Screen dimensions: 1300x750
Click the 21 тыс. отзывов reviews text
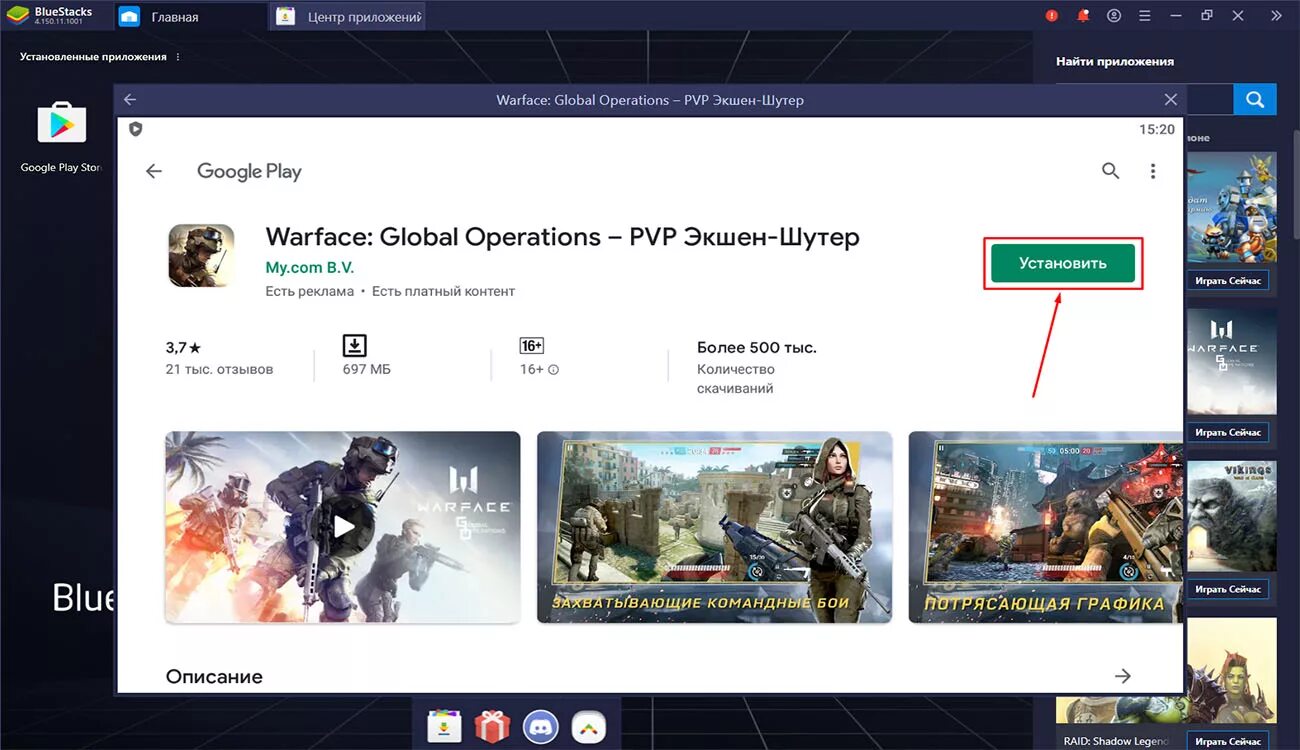(219, 370)
